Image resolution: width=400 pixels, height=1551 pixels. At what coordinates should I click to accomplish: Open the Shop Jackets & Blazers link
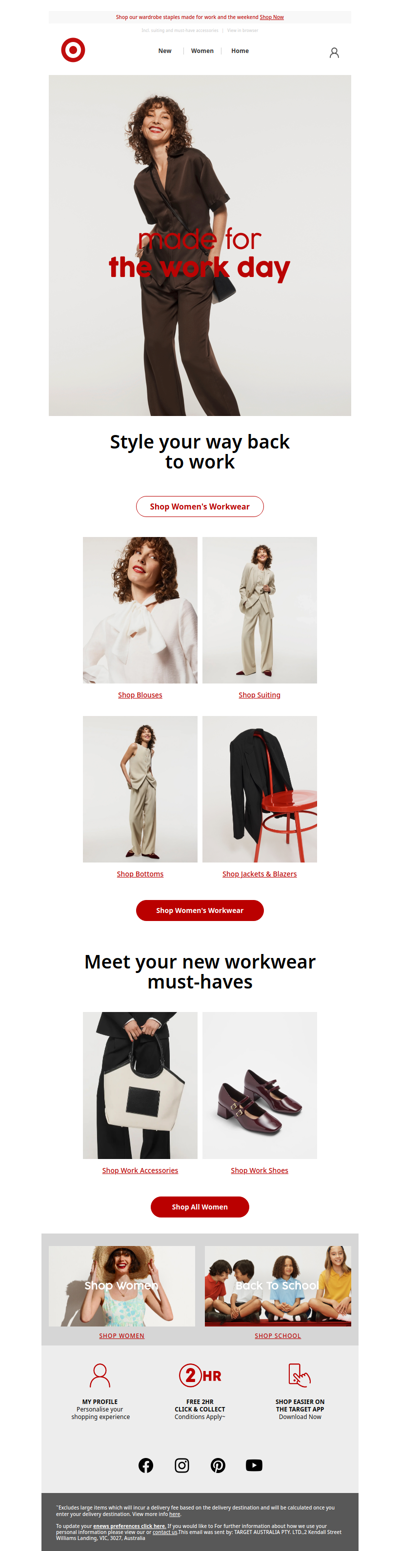tap(260, 874)
